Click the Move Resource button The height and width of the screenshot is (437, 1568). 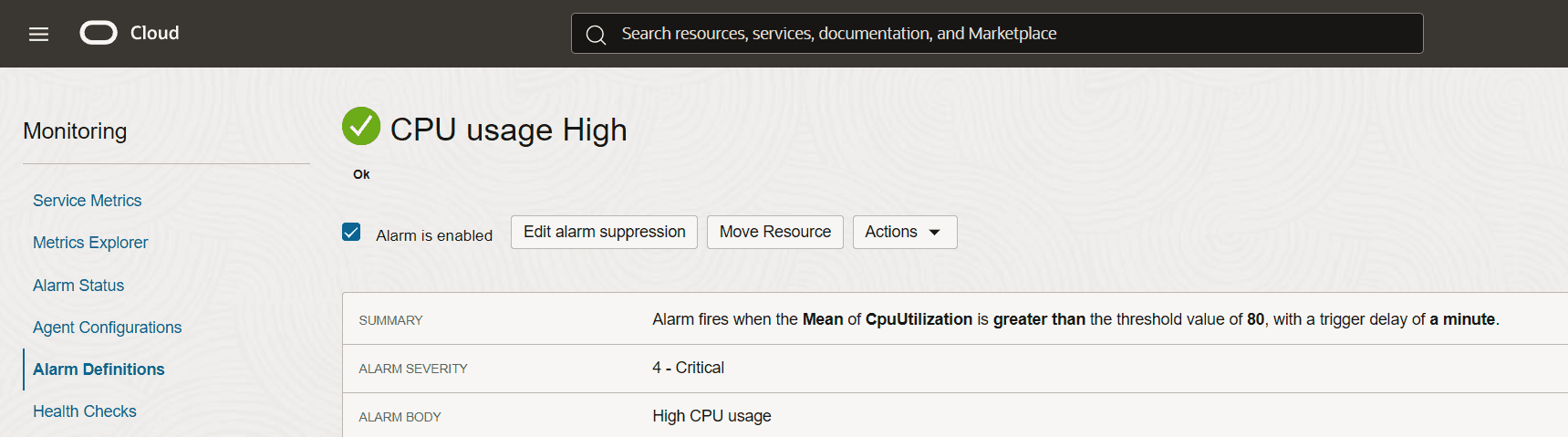(x=774, y=232)
